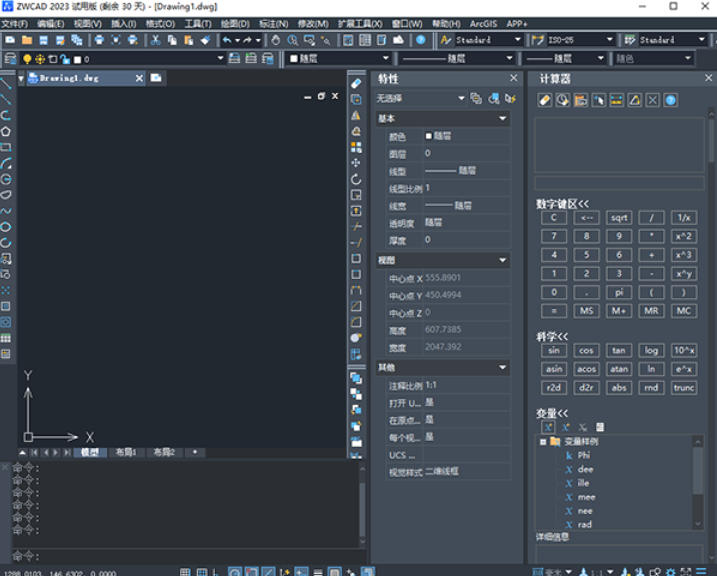Image resolution: width=717 pixels, height=576 pixels.
Task: Click the Open folder icon
Action: [27, 40]
